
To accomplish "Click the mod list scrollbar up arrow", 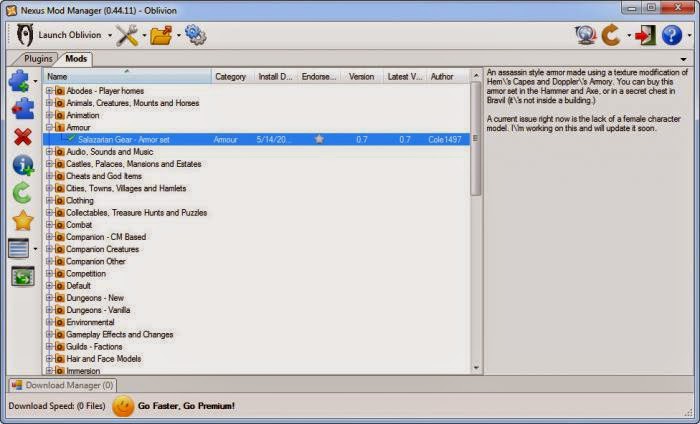I will point(476,75).
